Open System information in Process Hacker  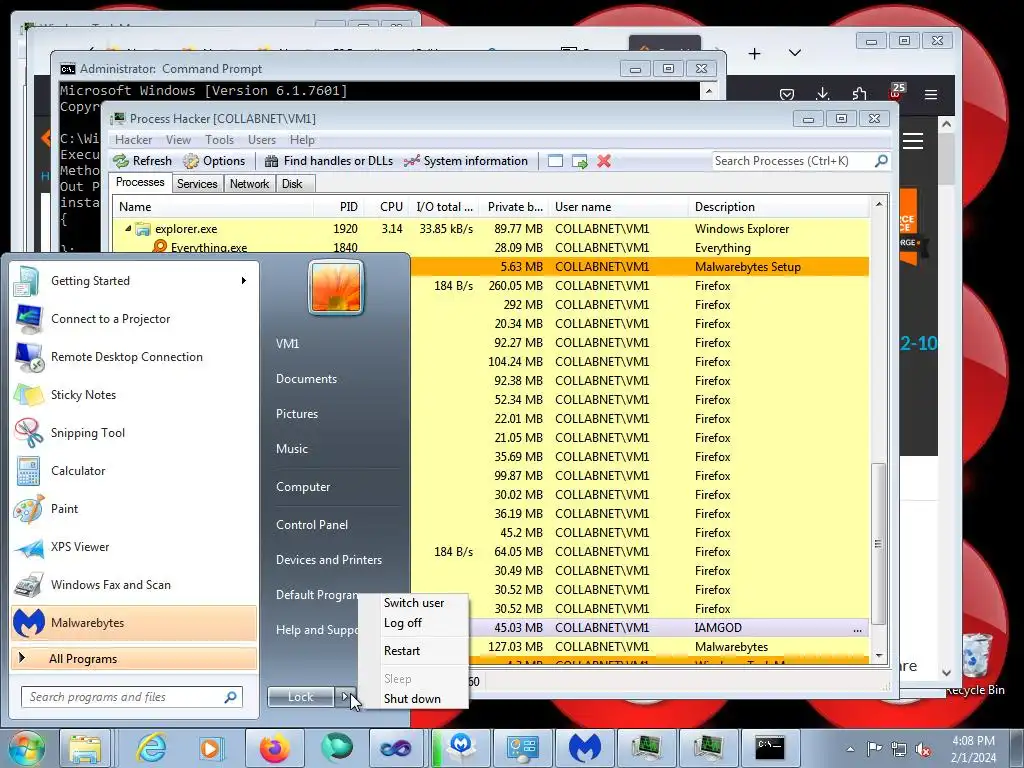point(466,161)
